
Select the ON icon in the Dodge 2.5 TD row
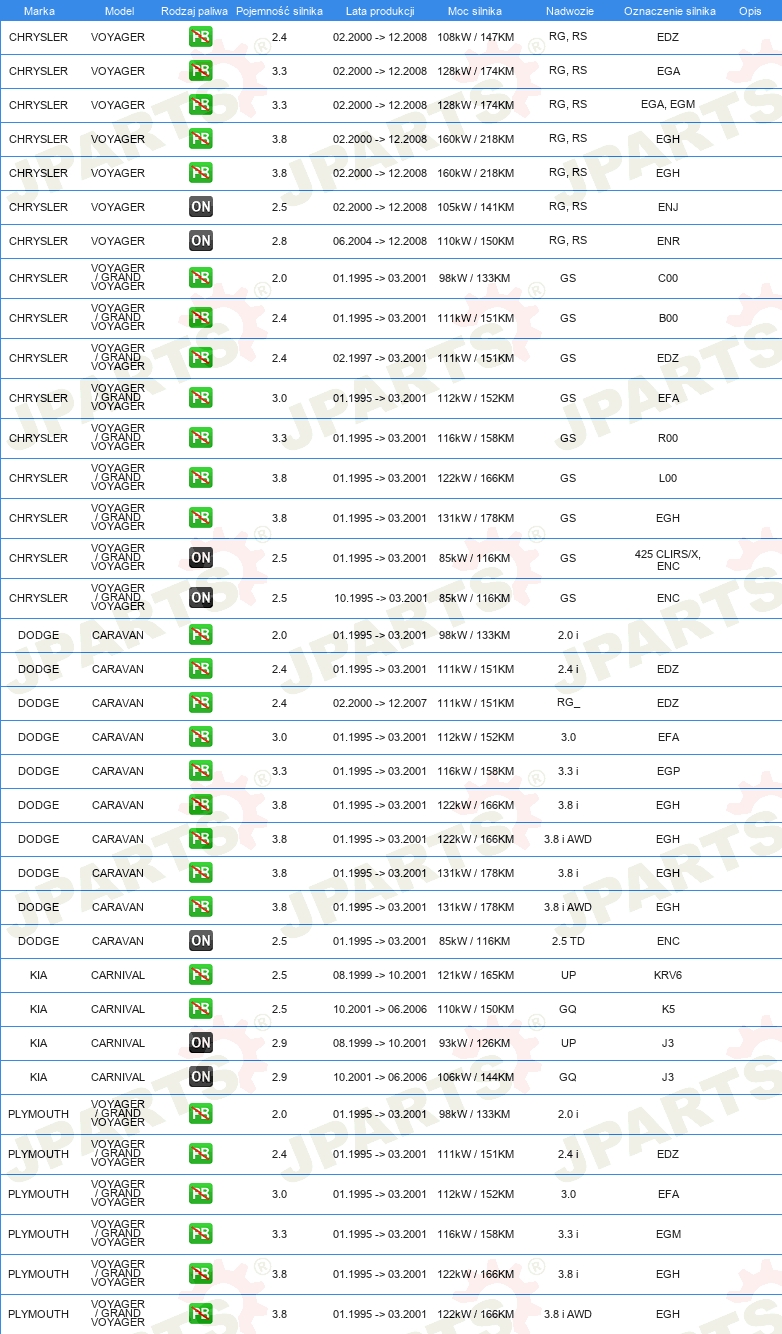click(x=201, y=941)
